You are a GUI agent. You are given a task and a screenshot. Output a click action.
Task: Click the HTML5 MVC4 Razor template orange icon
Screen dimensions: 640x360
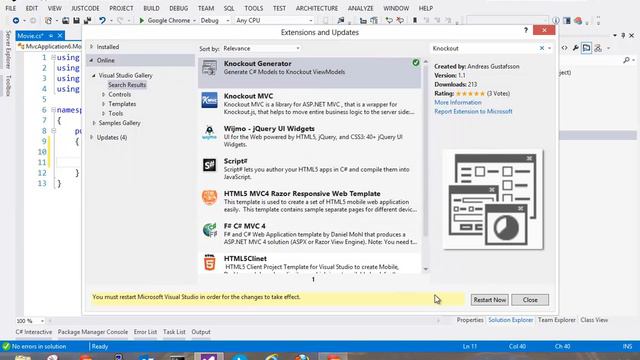pyautogui.click(x=209, y=198)
